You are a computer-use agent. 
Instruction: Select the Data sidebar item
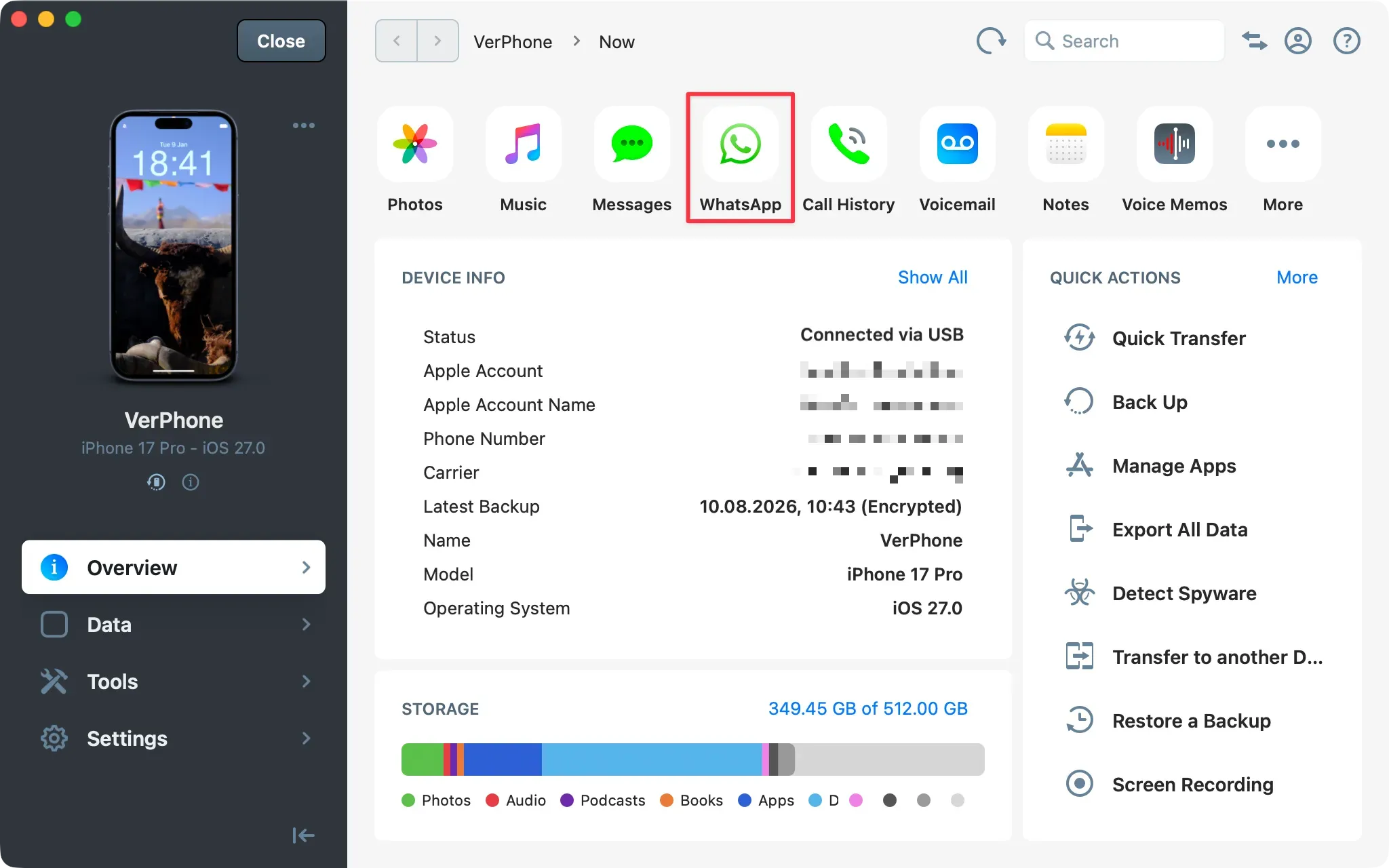[174, 624]
